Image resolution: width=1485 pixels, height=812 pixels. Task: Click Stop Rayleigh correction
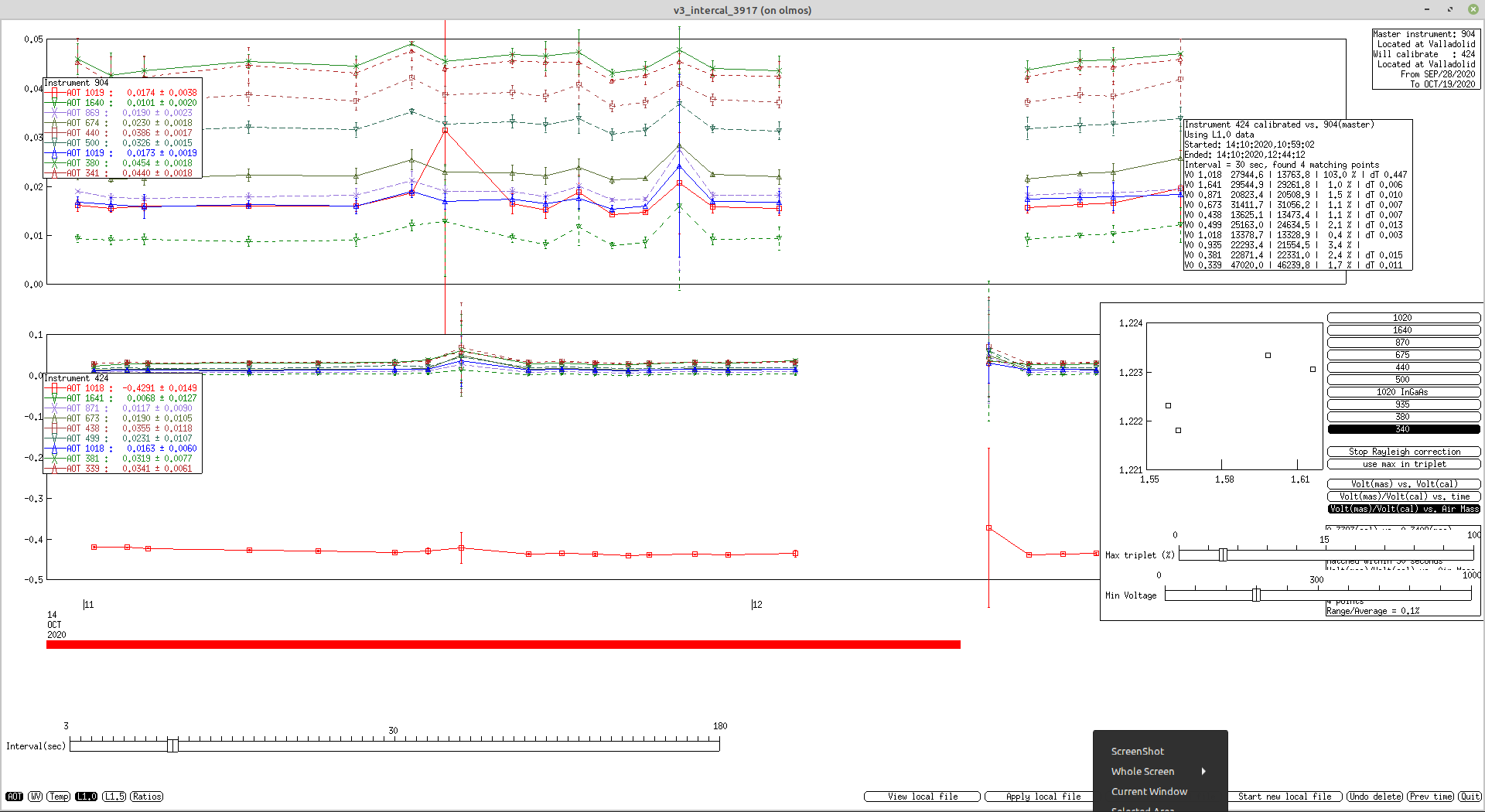click(x=1404, y=452)
